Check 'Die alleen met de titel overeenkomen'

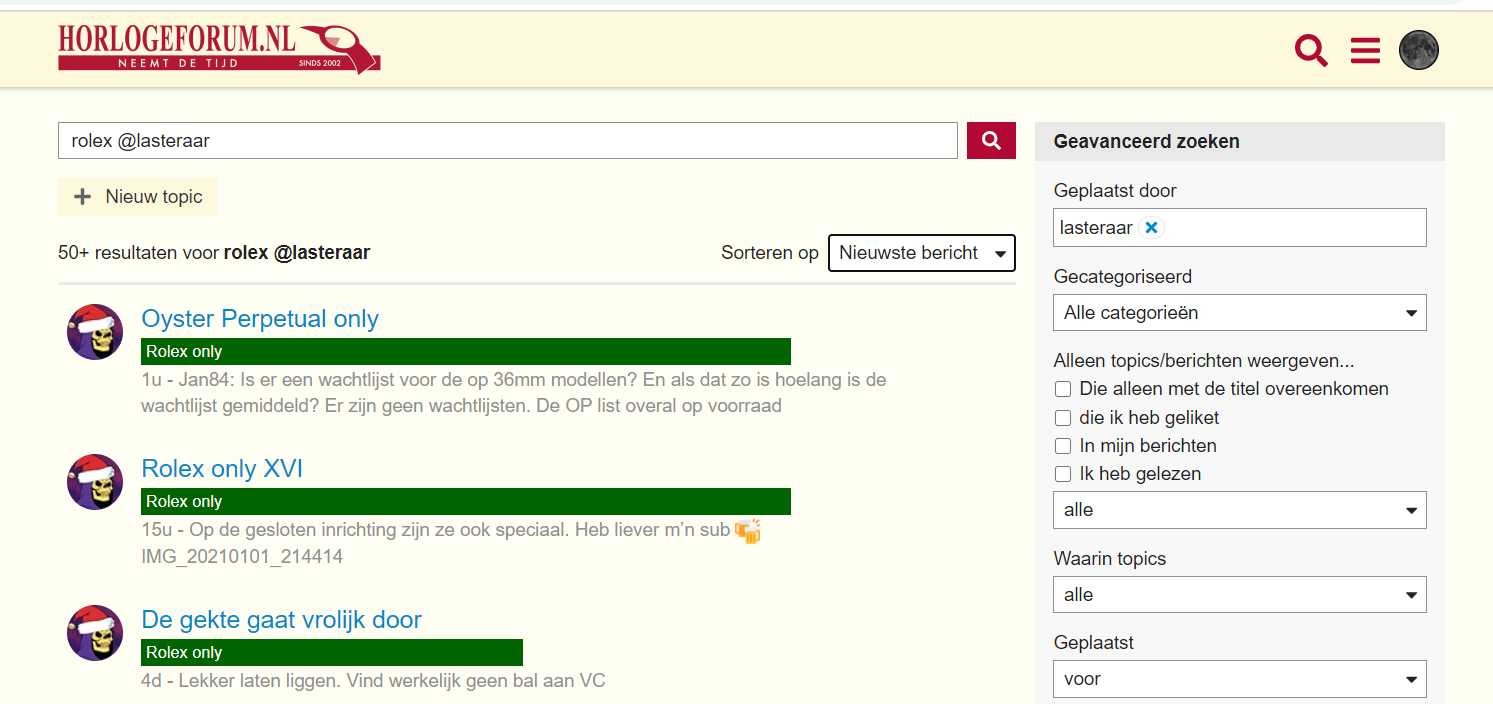pyautogui.click(x=1063, y=389)
